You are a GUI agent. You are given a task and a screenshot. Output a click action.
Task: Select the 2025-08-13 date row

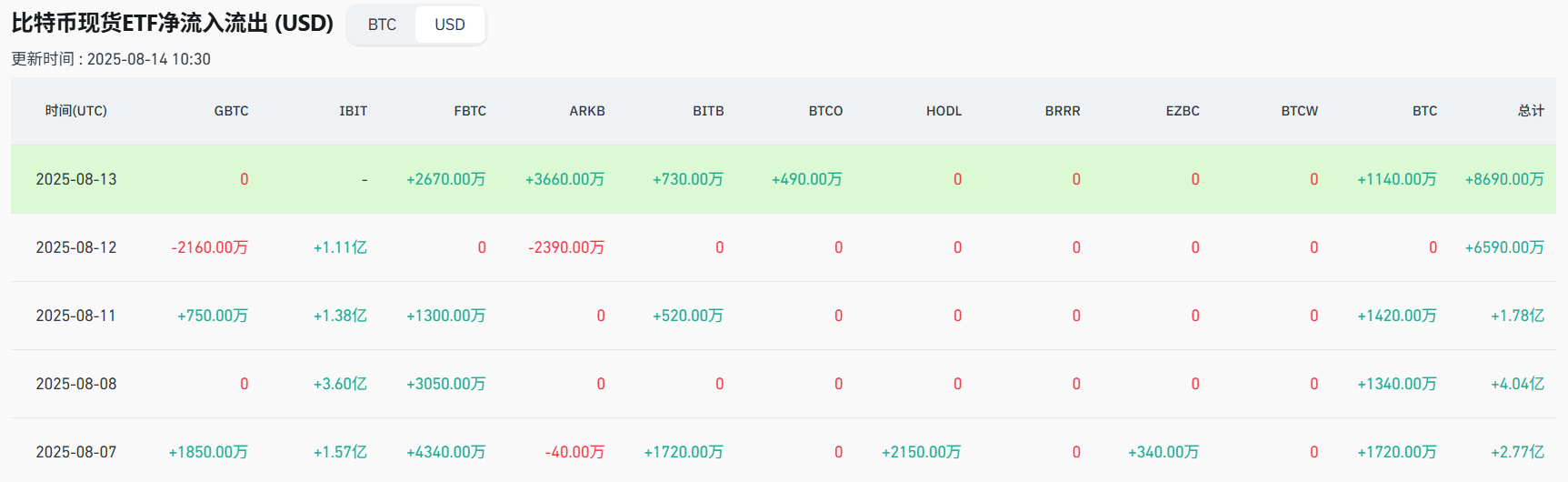click(x=76, y=179)
